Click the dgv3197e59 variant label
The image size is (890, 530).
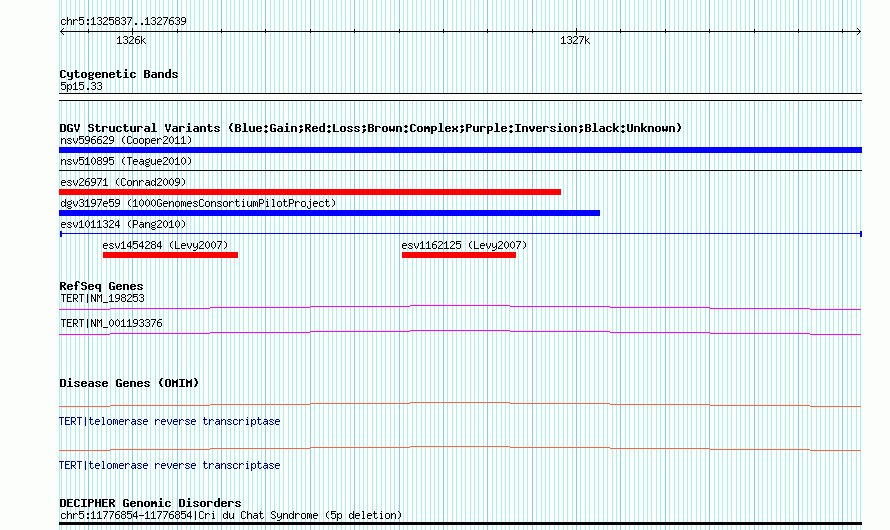[x=198, y=203]
